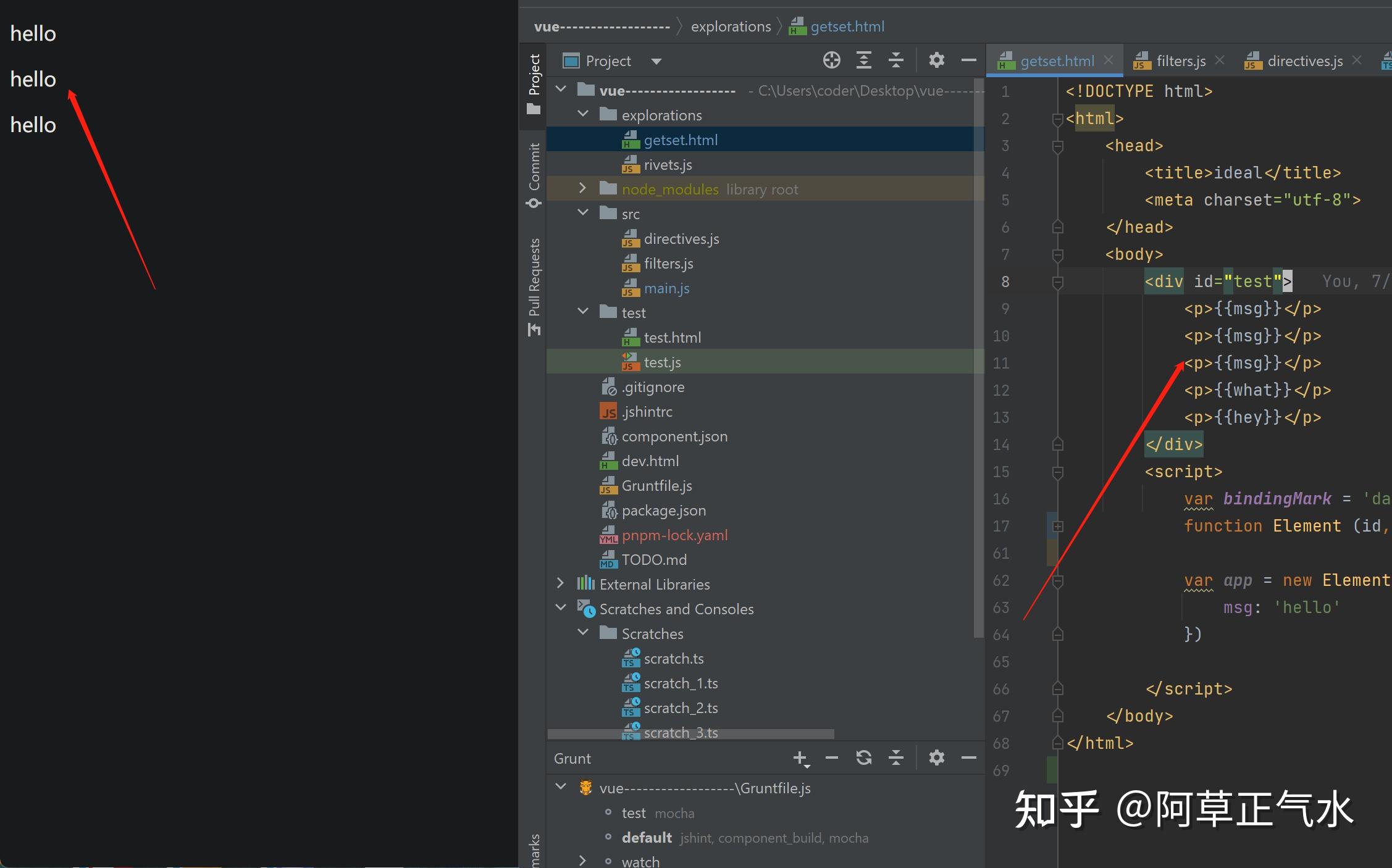The image size is (1392, 868).
Task: Open Project panel settings gear
Action: pyautogui.click(x=936, y=61)
